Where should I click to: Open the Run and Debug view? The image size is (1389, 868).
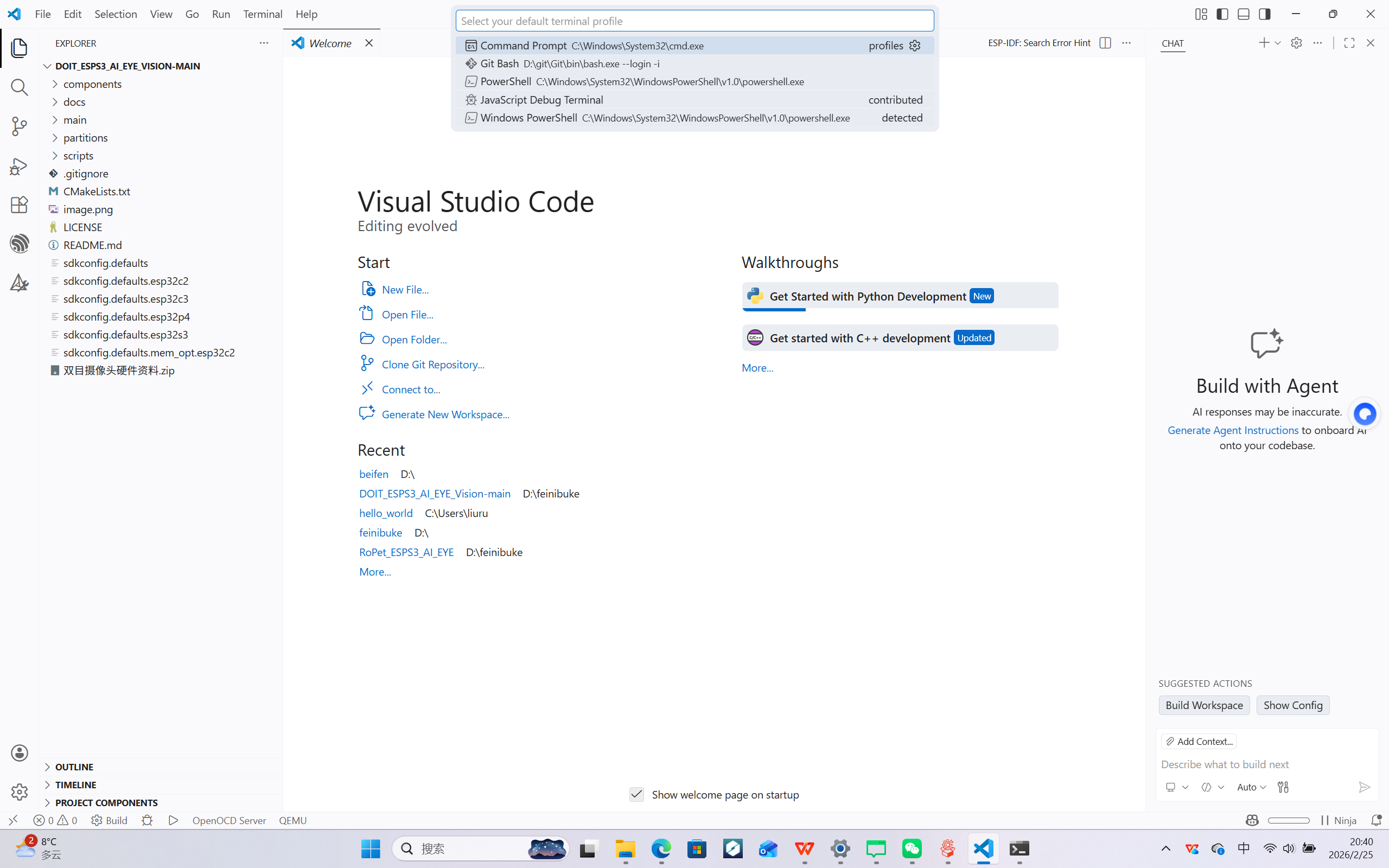coord(19,166)
